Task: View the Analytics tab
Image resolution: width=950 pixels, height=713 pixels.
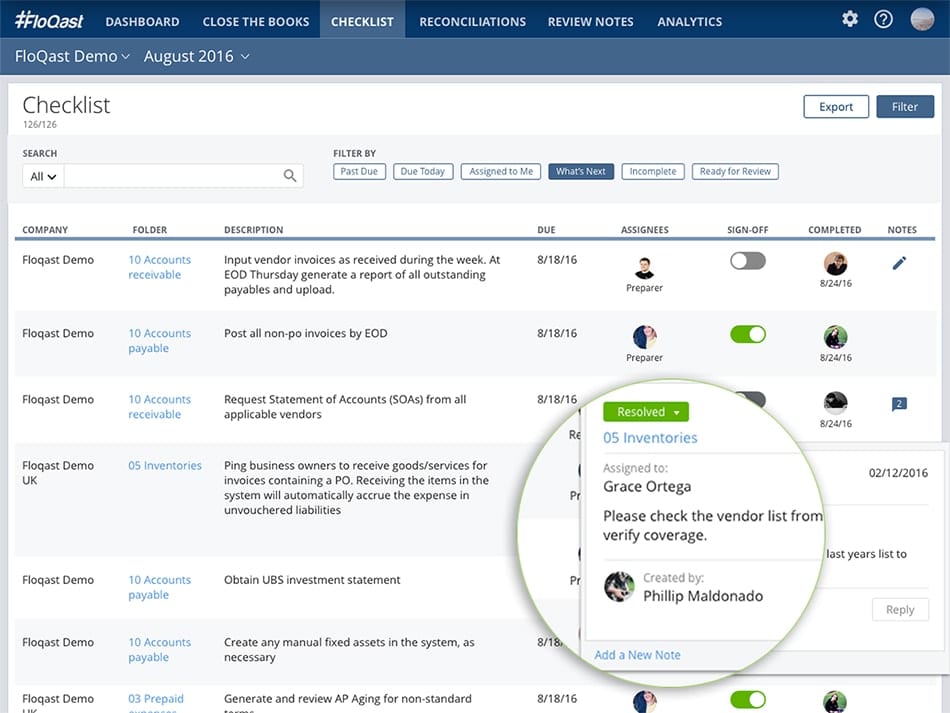Action: coord(689,22)
